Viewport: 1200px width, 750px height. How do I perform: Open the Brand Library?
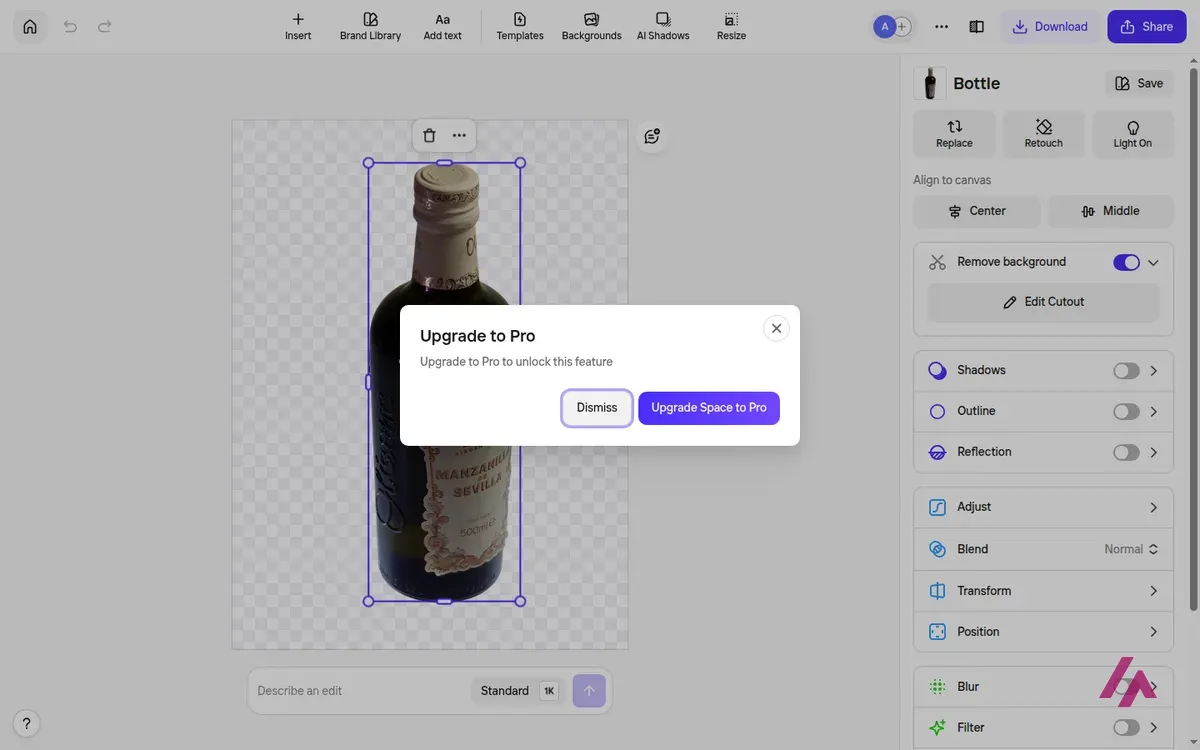(x=370, y=27)
